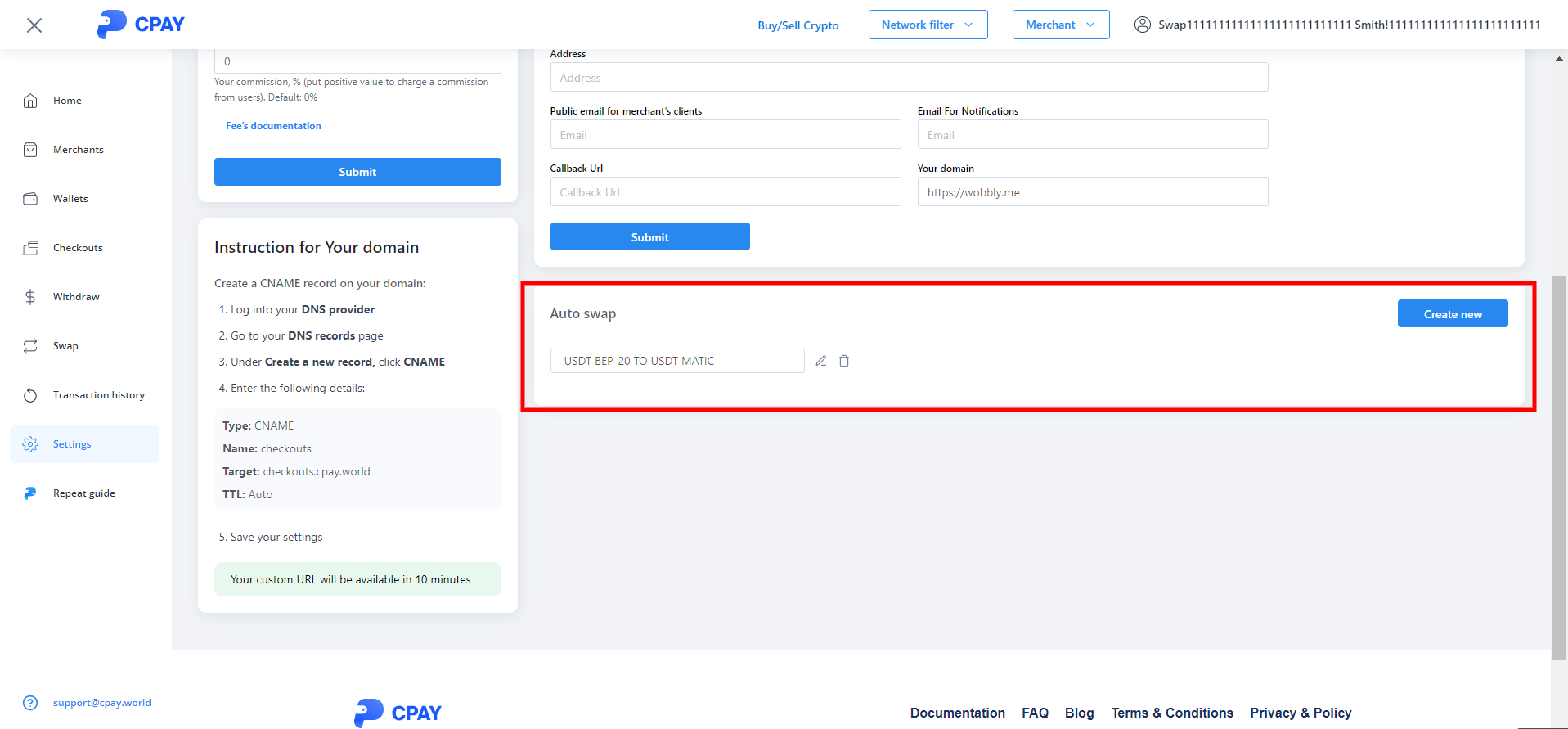
Task: Click the CPAY logo in the header
Action: 141,25
